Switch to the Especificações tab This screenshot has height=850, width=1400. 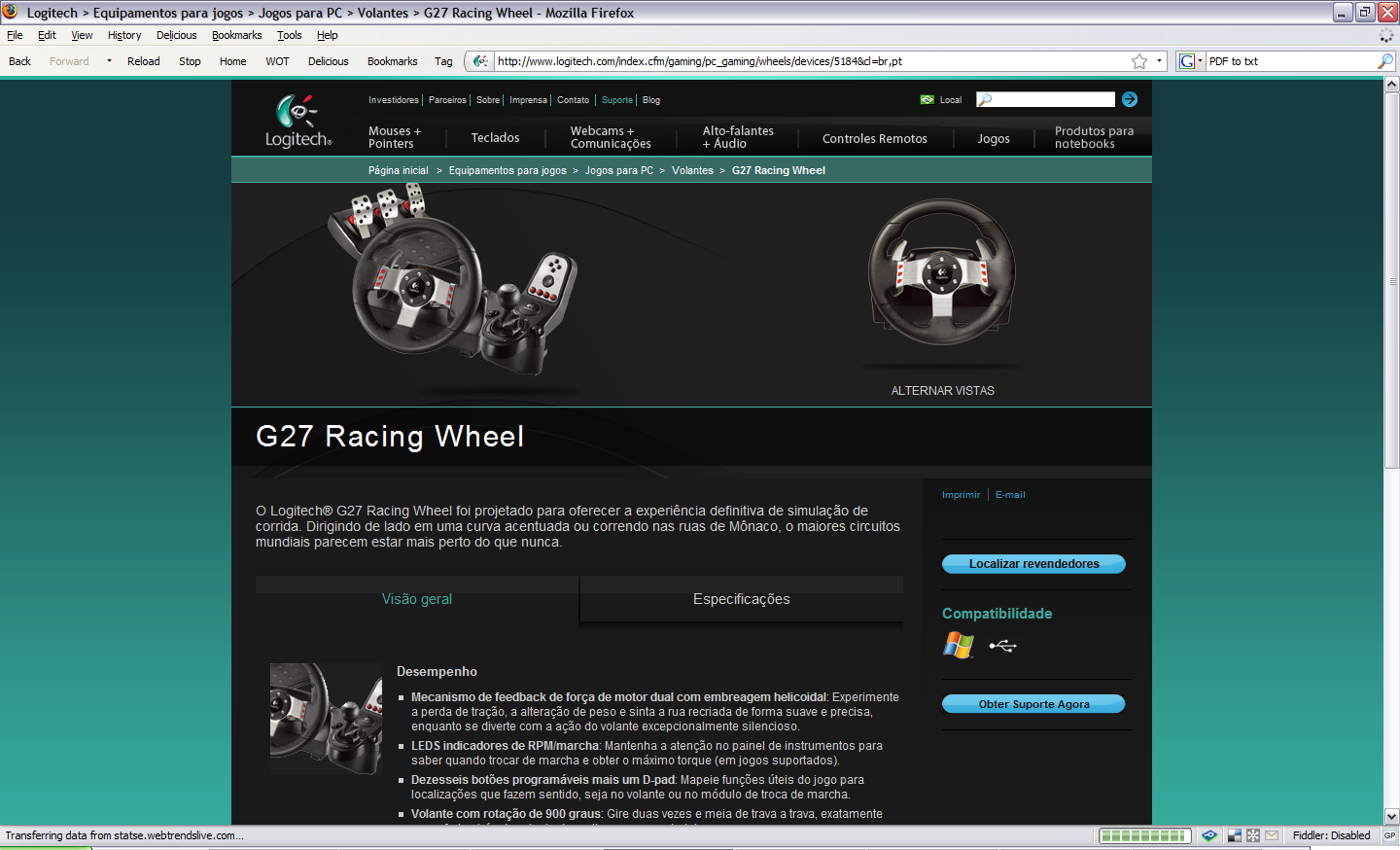pyautogui.click(x=740, y=598)
